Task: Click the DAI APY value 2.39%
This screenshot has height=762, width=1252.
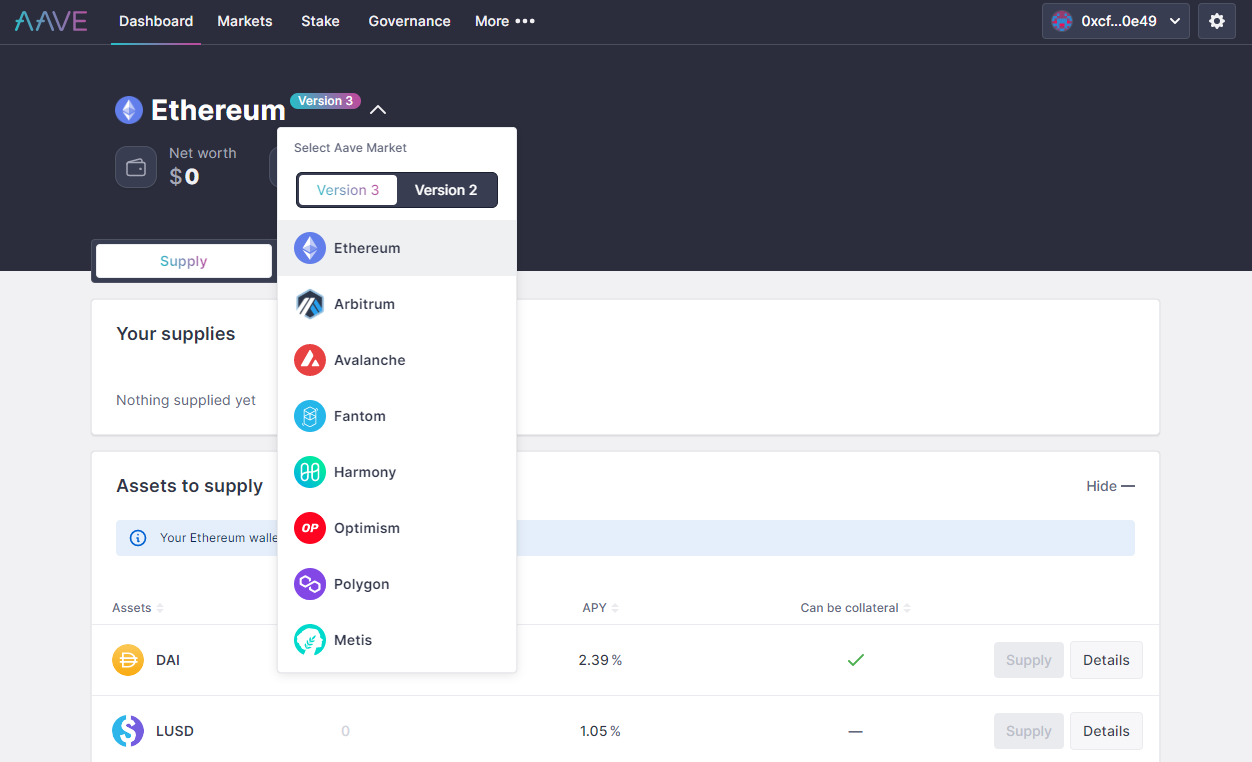Action: pyautogui.click(x=600, y=660)
